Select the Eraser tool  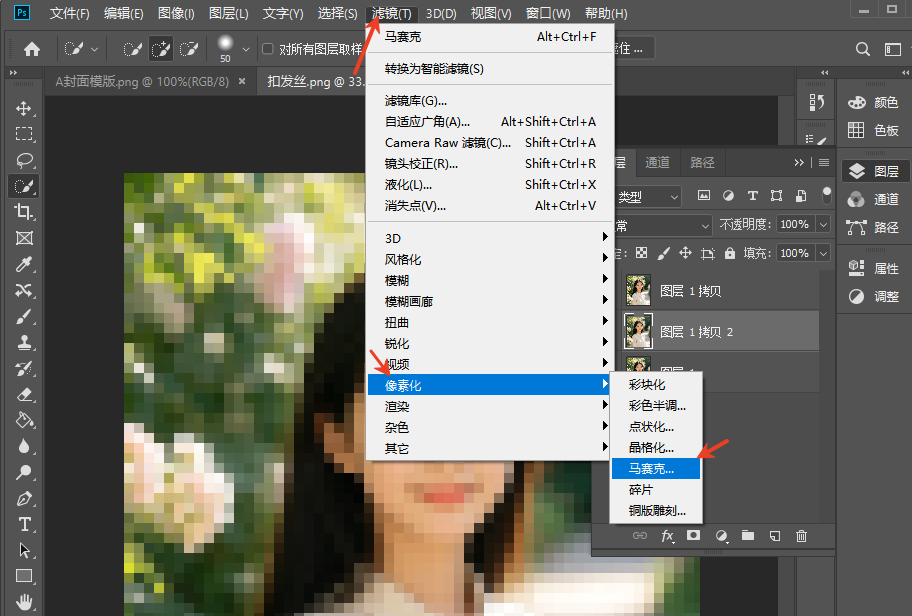(x=24, y=394)
